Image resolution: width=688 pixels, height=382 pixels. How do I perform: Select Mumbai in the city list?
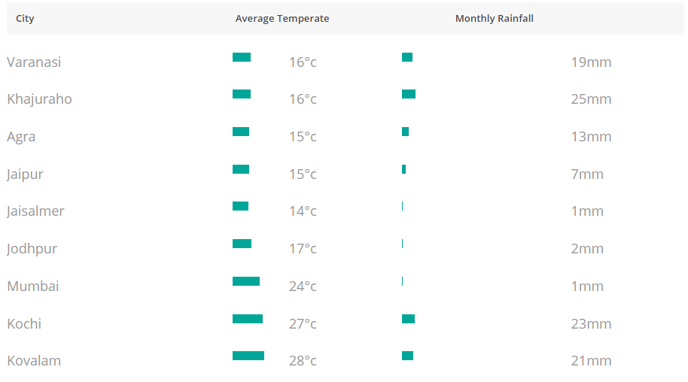pos(33,286)
